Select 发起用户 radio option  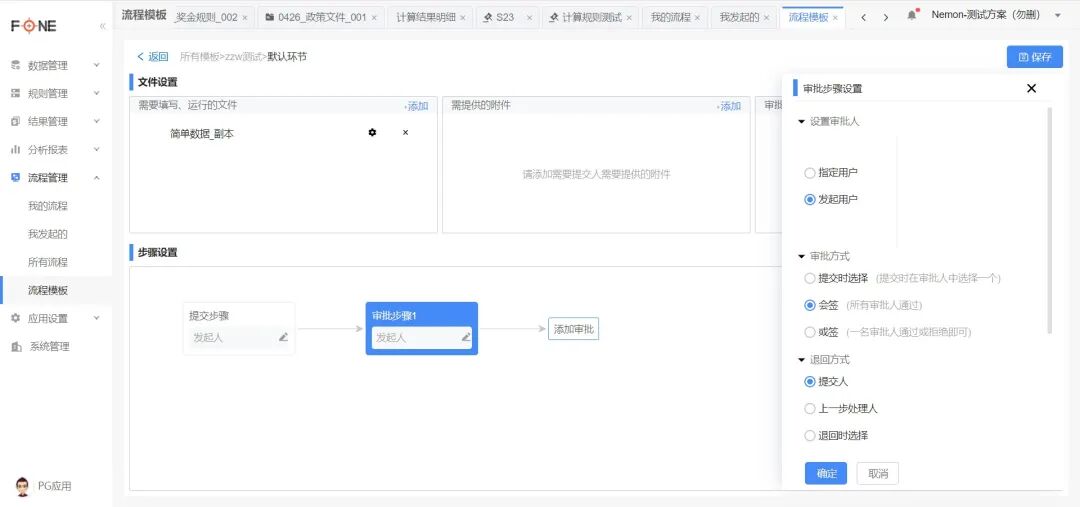pyautogui.click(x=810, y=200)
